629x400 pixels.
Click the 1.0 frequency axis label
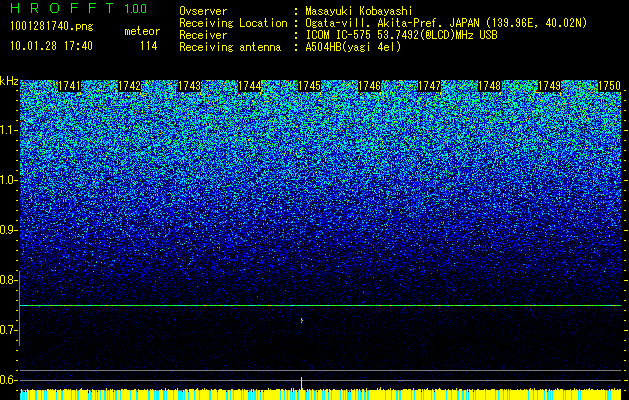coord(8,180)
